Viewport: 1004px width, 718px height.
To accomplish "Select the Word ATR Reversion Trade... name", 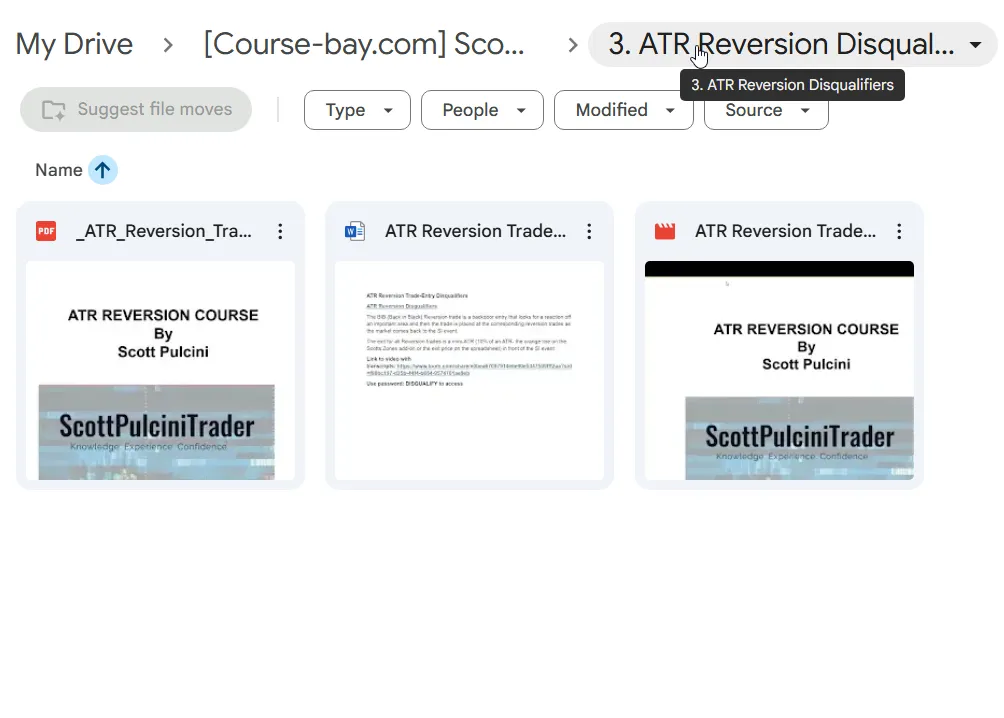I will [475, 231].
